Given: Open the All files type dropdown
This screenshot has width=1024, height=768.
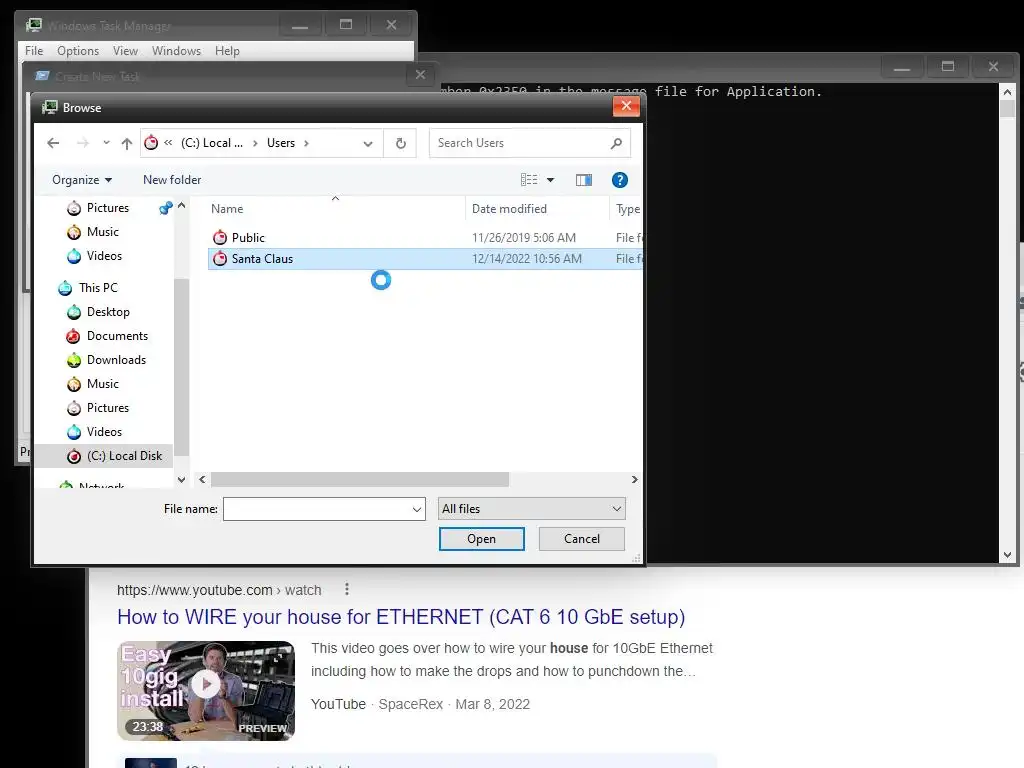Looking at the screenshot, I should (x=532, y=509).
